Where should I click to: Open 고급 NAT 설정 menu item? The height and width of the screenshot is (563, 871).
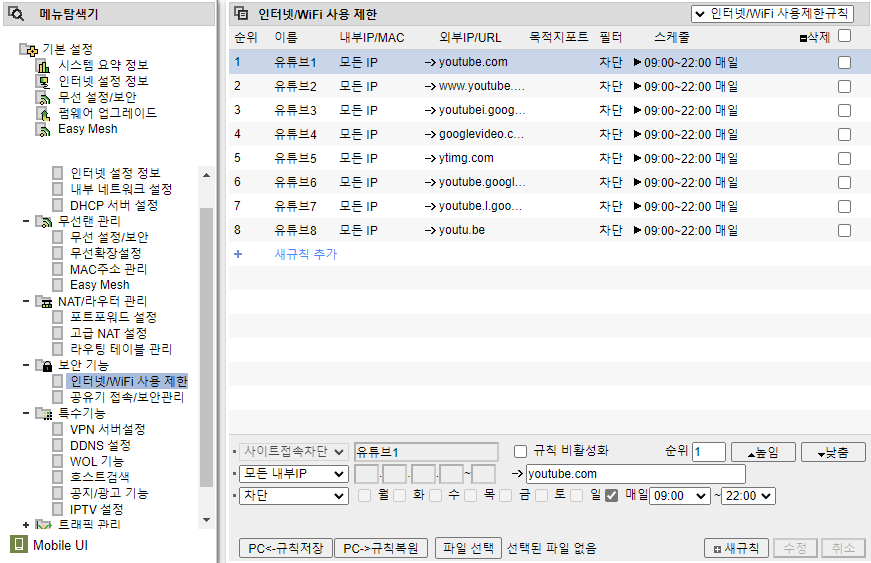click(108, 333)
